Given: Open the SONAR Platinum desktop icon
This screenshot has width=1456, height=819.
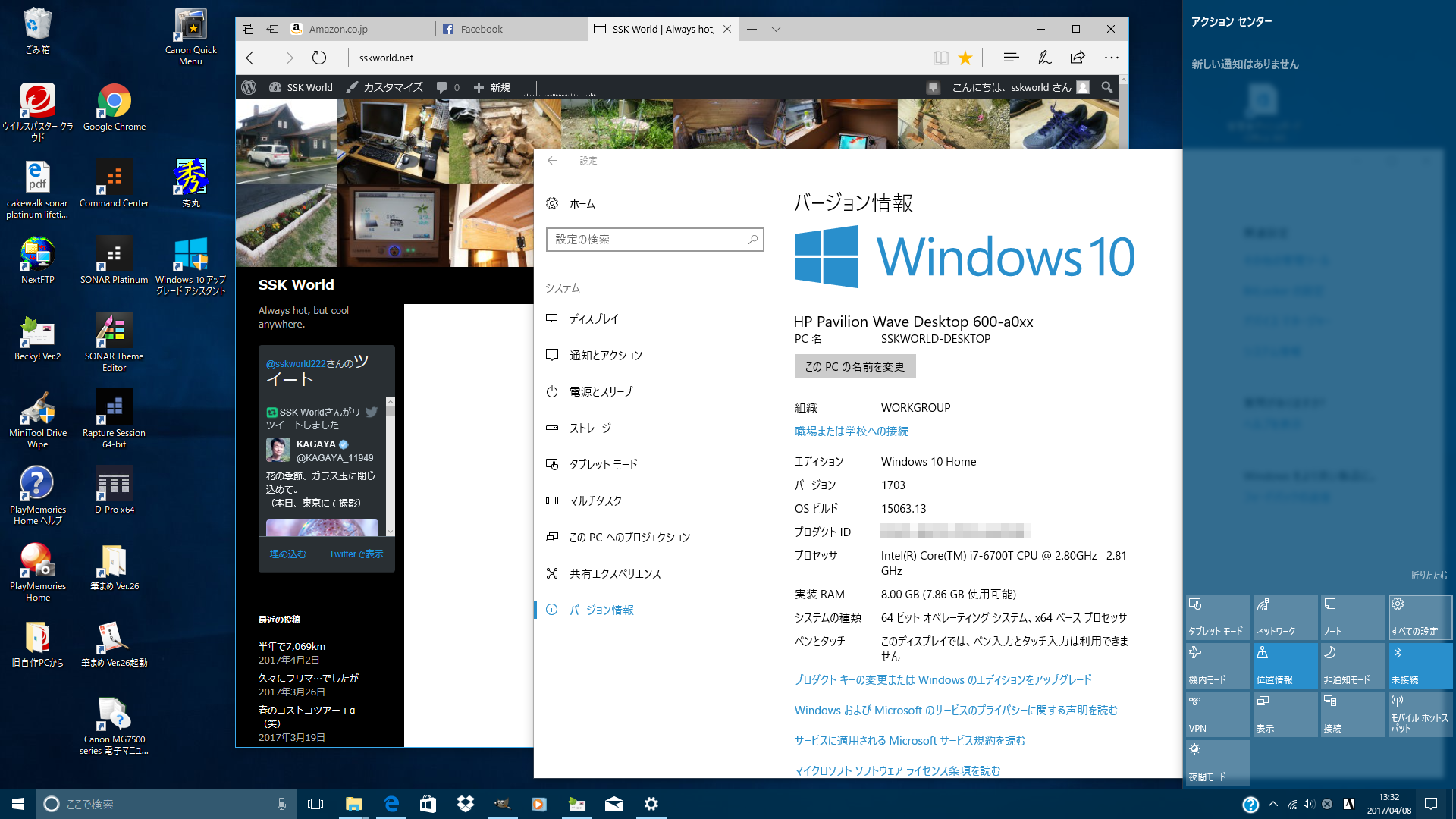Looking at the screenshot, I should pos(114,260).
